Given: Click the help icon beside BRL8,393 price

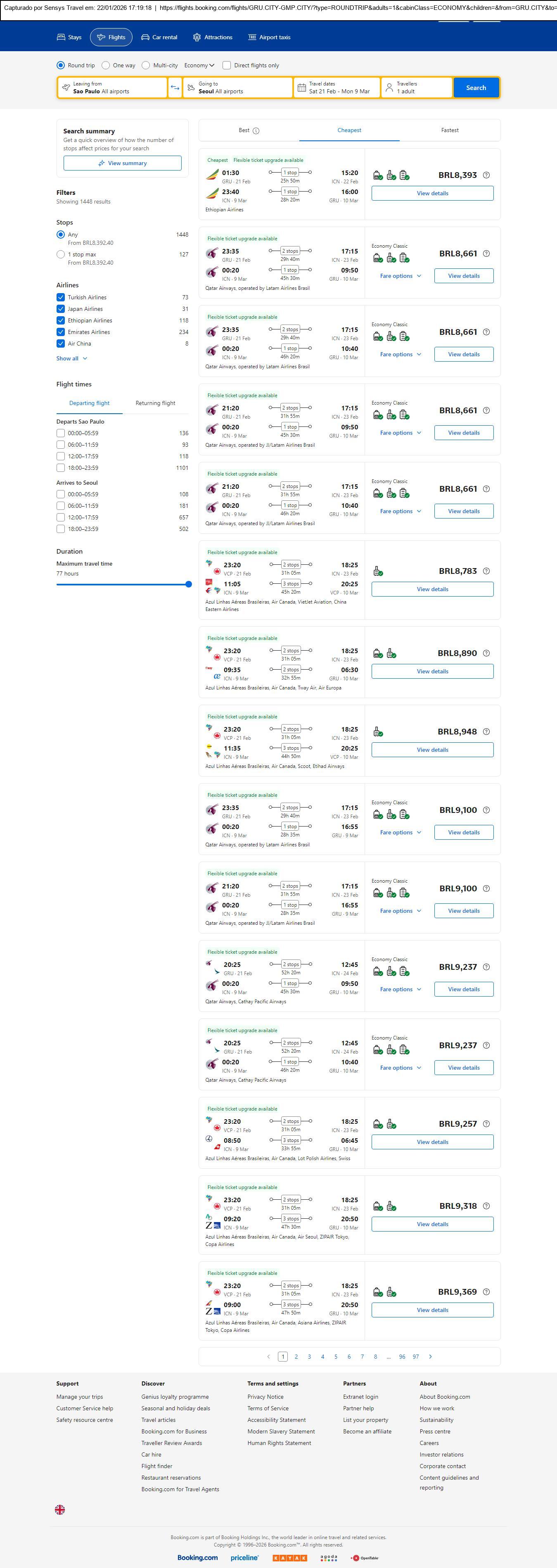Looking at the screenshot, I should coord(486,175).
